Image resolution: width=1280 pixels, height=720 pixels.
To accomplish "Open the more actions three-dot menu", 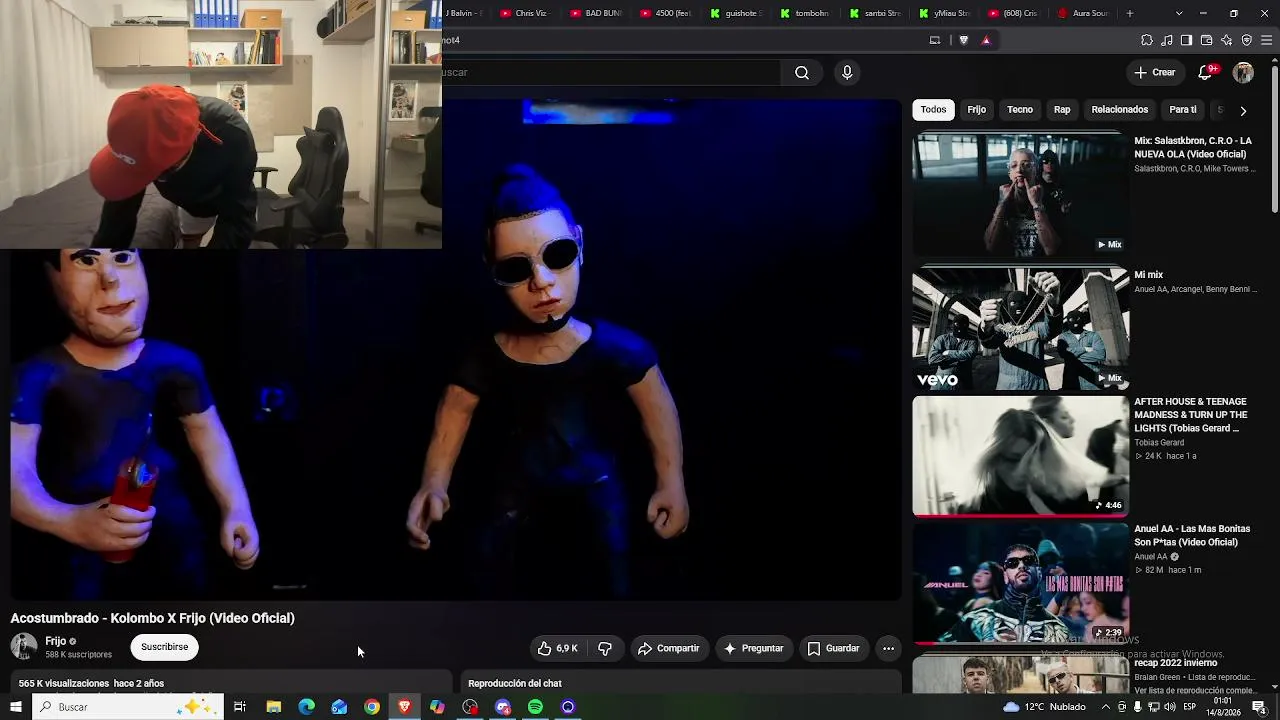I will [888, 648].
